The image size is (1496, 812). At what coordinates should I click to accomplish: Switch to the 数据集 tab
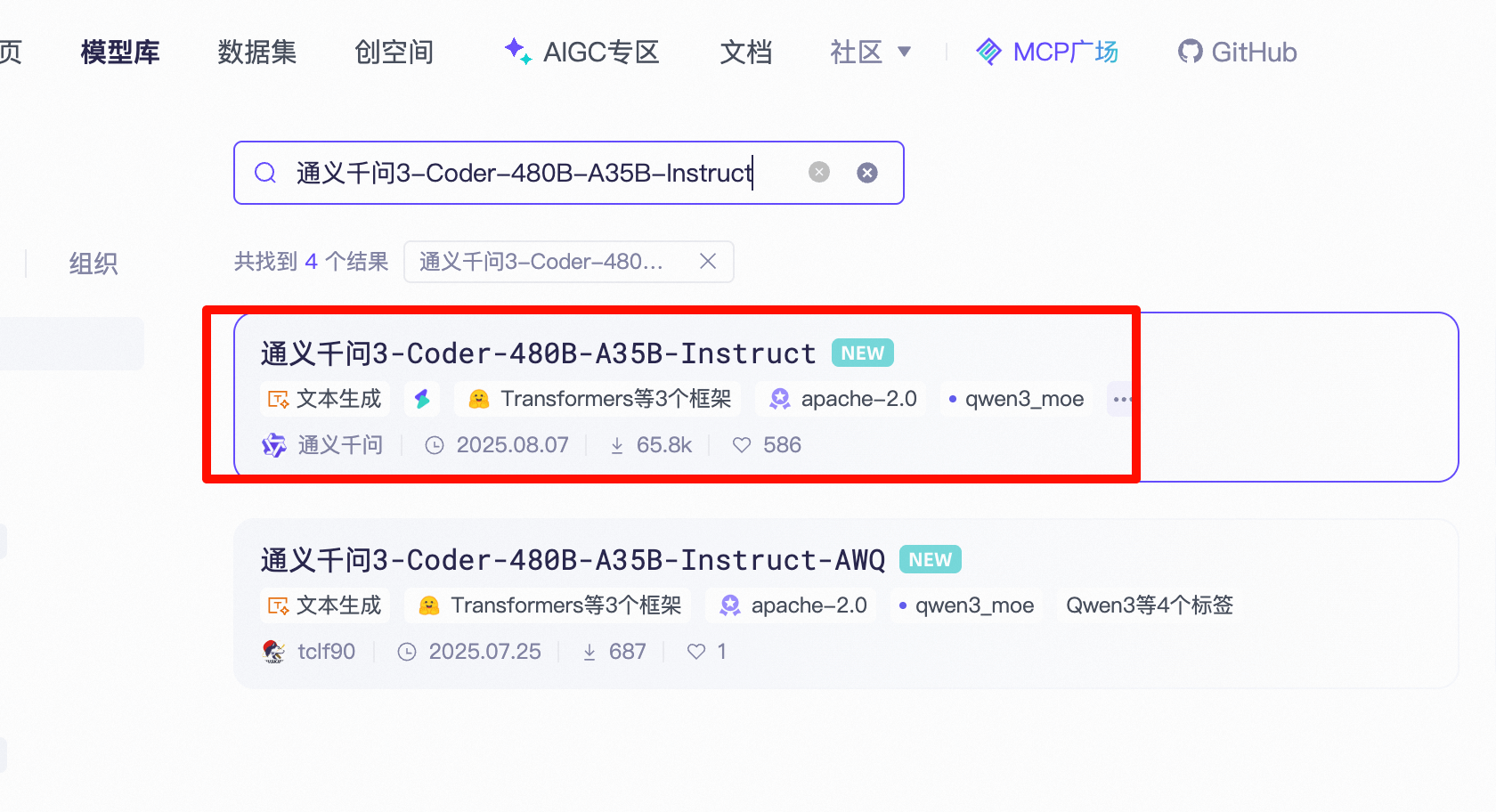(256, 52)
